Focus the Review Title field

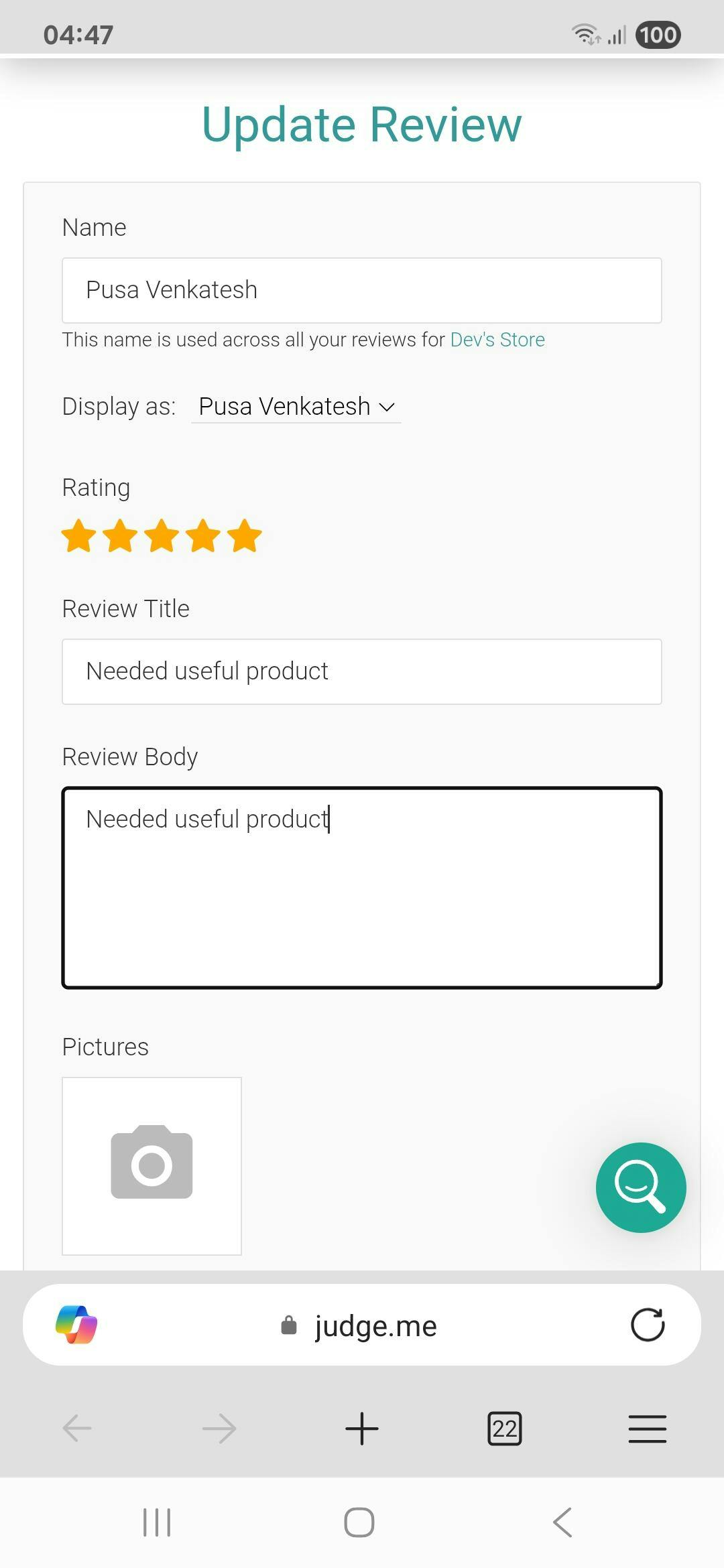coord(362,671)
